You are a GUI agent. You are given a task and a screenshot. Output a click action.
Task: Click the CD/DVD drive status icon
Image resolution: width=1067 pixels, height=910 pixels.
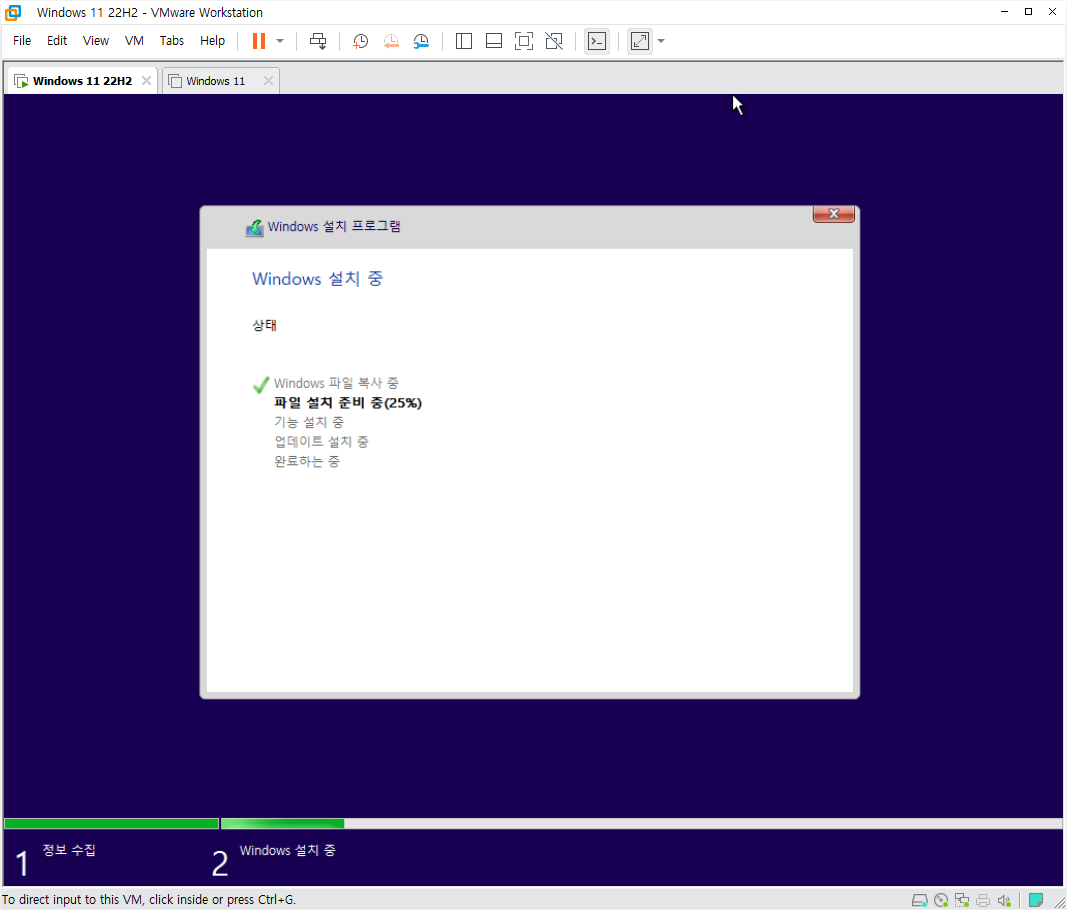click(941, 900)
